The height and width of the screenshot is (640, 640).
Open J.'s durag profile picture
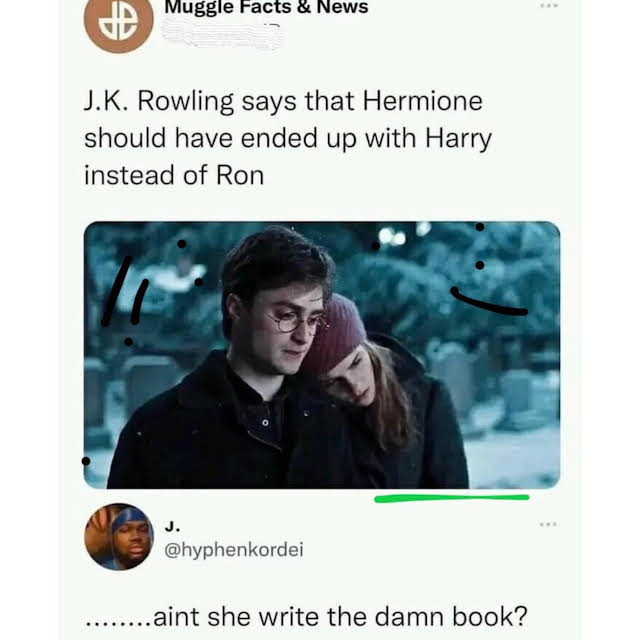pos(119,537)
